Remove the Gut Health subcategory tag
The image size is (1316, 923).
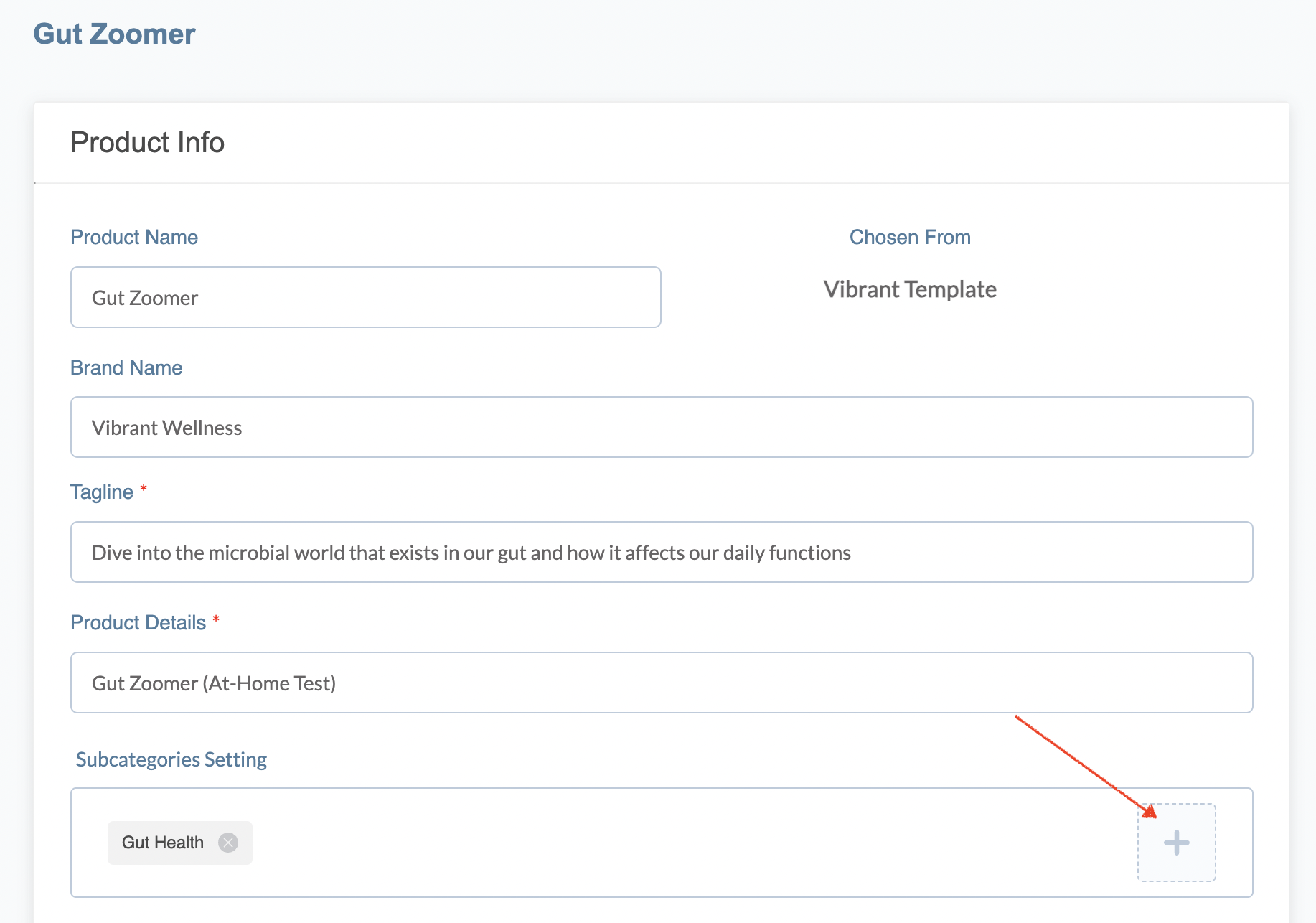[228, 843]
